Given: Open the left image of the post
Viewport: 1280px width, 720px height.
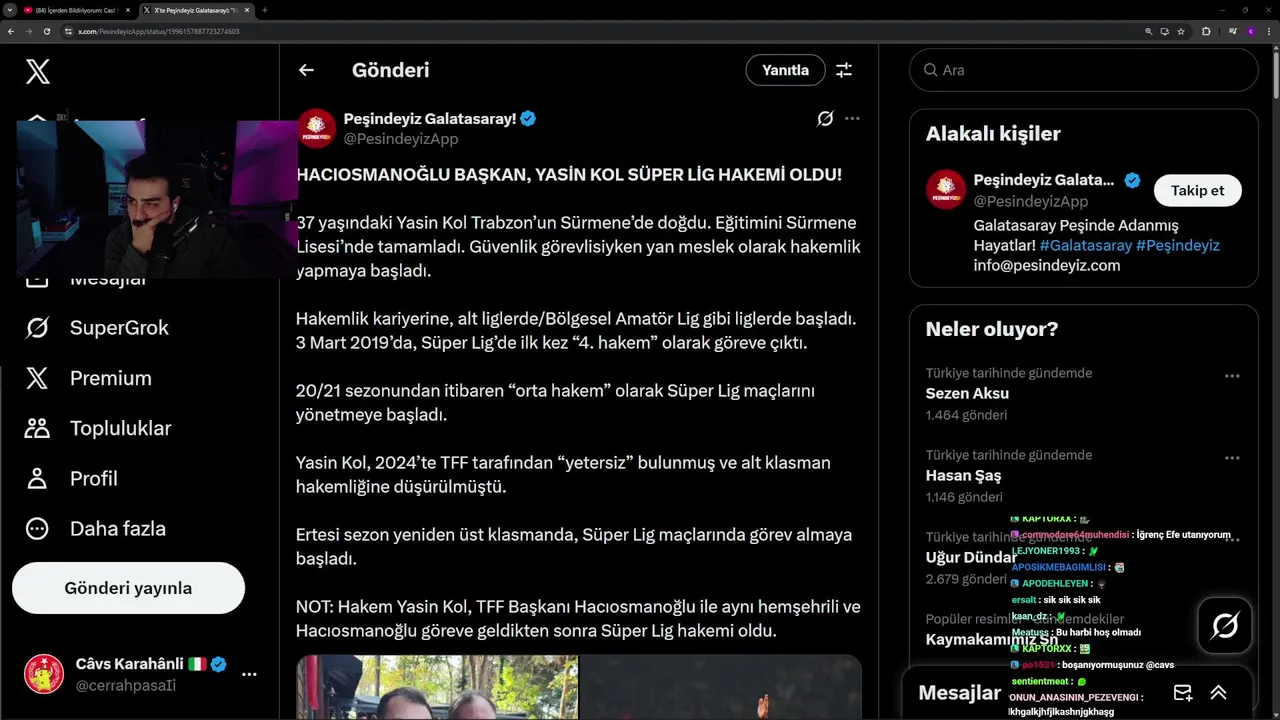Looking at the screenshot, I should pyautogui.click(x=437, y=687).
